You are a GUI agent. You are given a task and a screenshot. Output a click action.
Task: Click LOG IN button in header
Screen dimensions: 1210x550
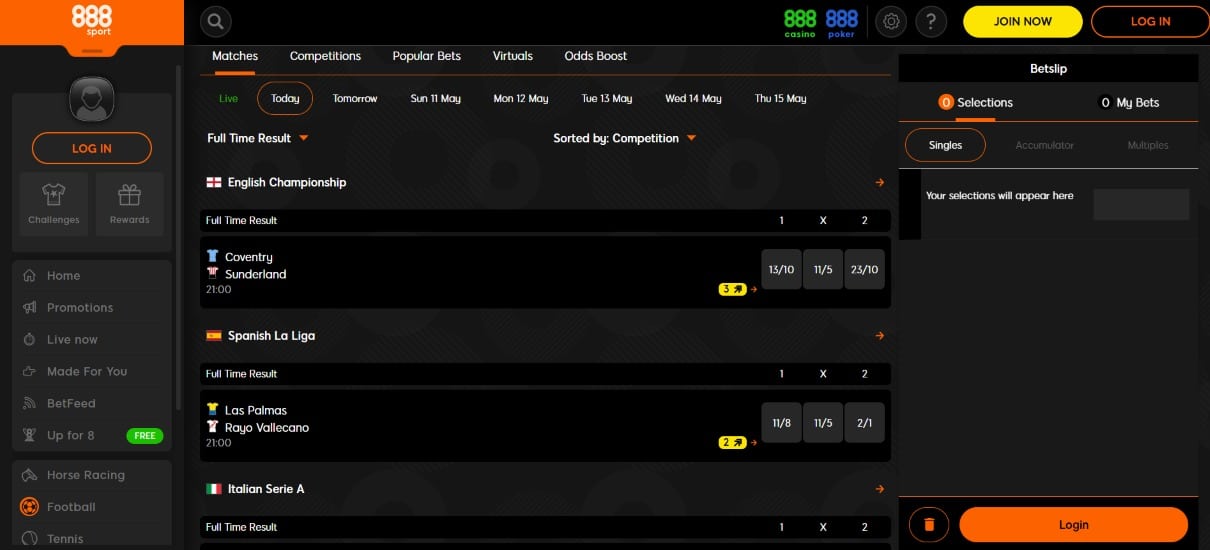click(1150, 21)
